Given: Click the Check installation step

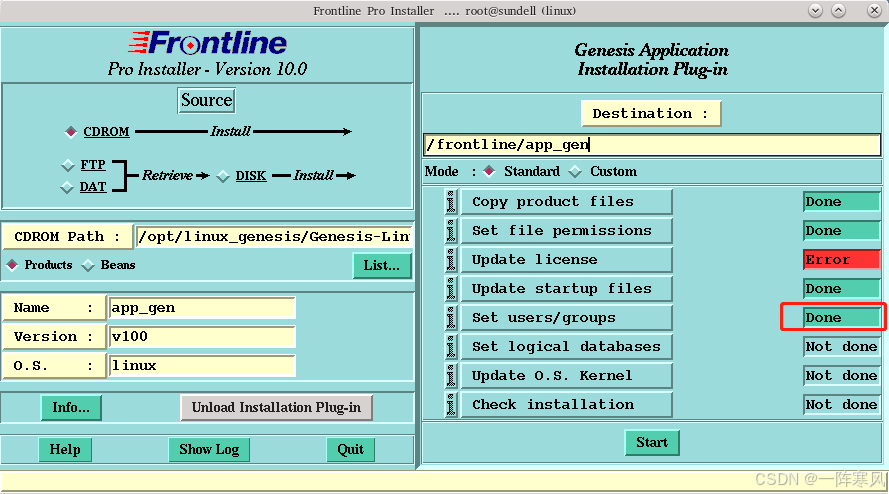Looking at the screenshot, I should click(x=566, y=404).
